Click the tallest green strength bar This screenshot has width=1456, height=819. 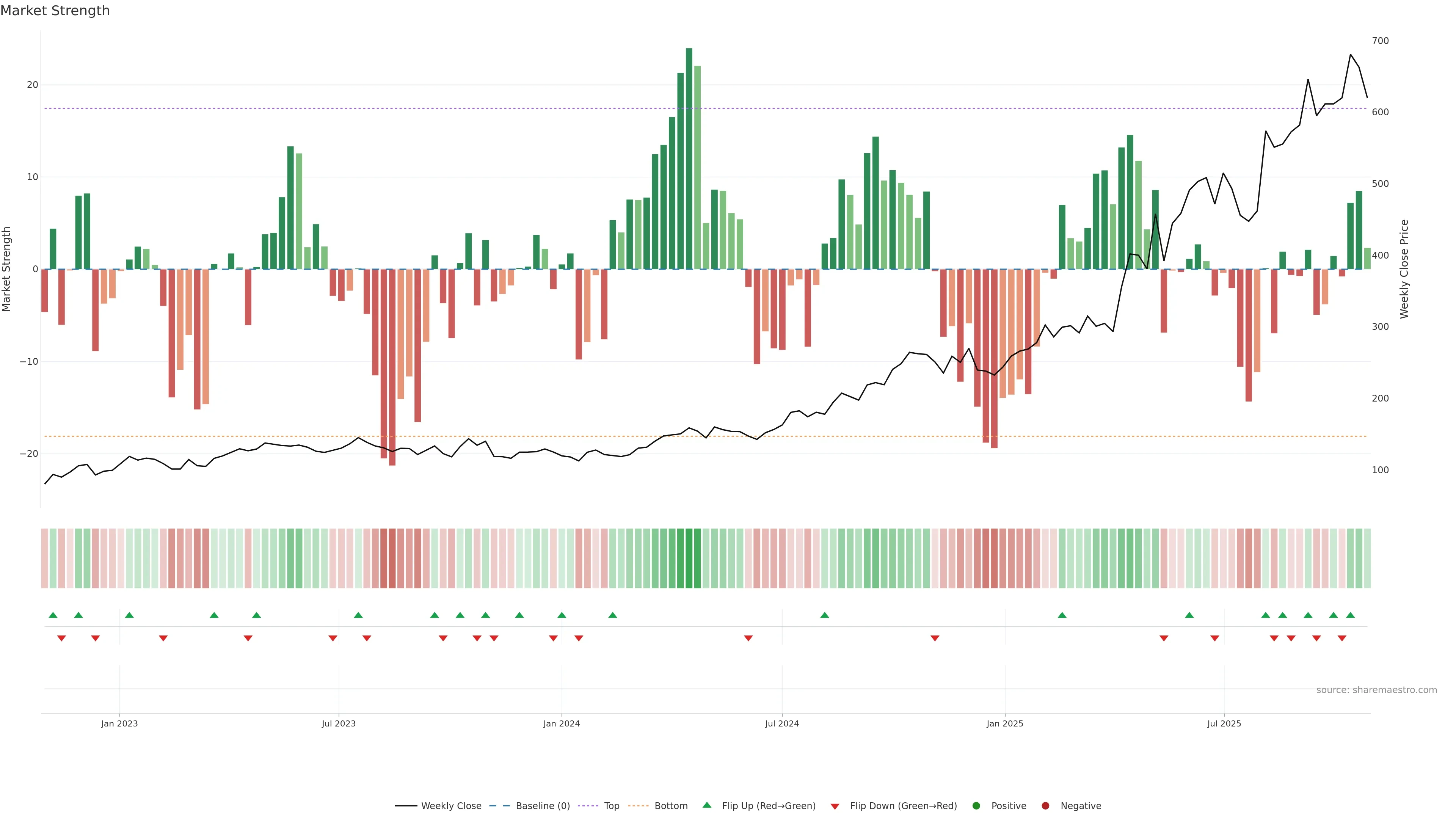[x=689, y=158]
